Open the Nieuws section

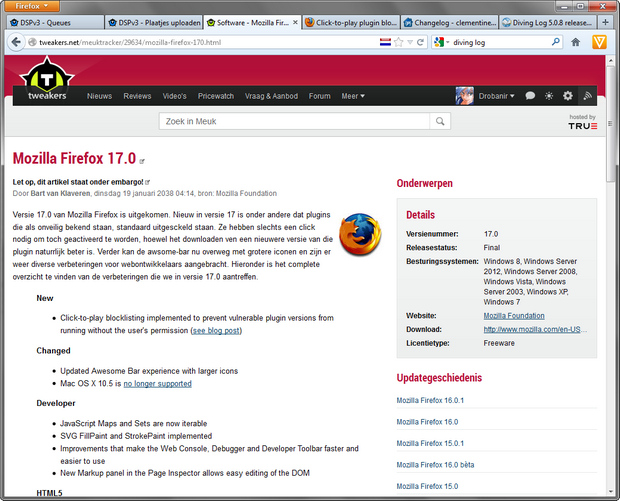[x=99, y=96]
